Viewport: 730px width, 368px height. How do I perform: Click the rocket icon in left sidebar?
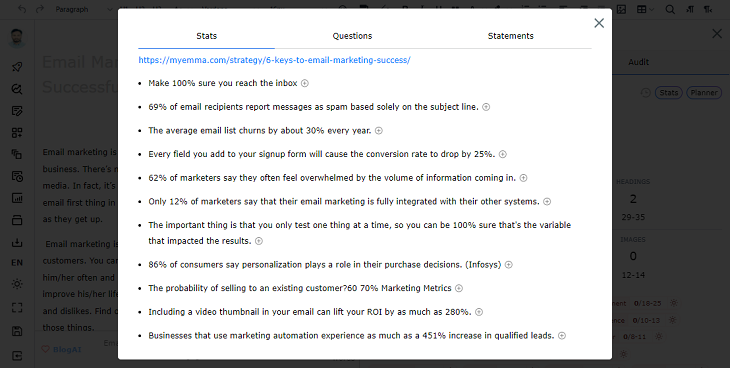coord(17,67)
